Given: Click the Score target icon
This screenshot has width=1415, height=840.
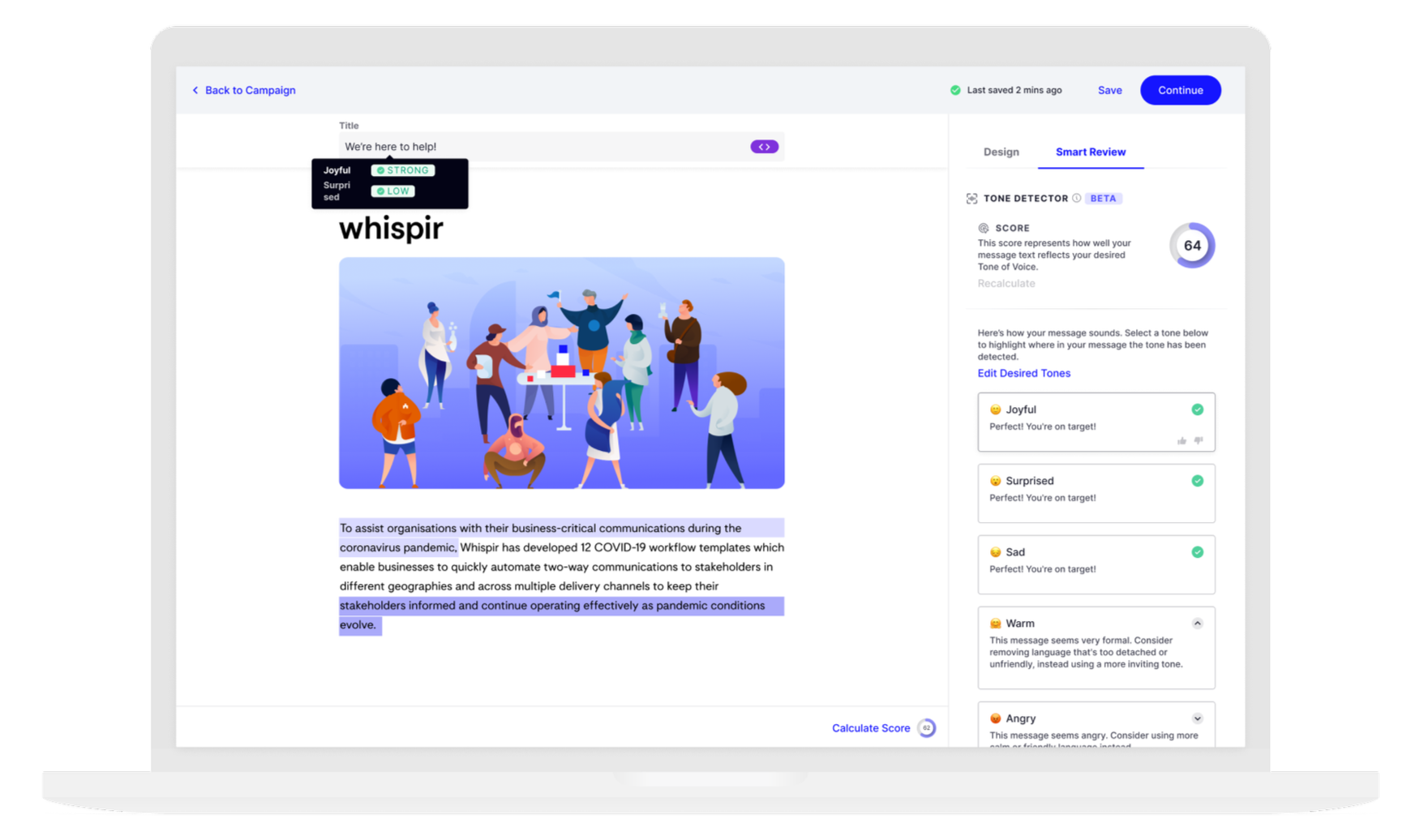Looking at the screenshot, I should pyautogui.click(x=983, y=228).
